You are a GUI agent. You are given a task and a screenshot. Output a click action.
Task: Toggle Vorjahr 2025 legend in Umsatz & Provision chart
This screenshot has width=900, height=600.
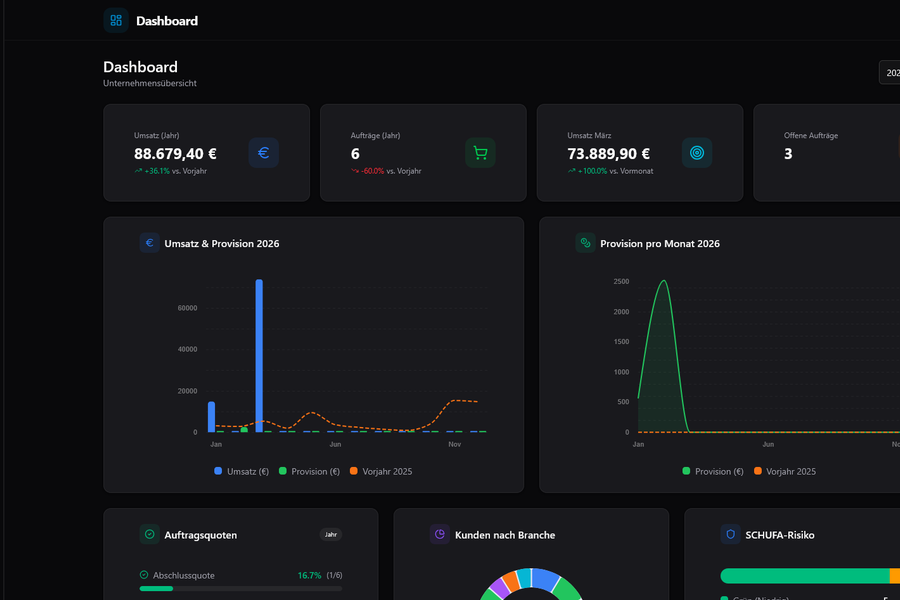381,471
